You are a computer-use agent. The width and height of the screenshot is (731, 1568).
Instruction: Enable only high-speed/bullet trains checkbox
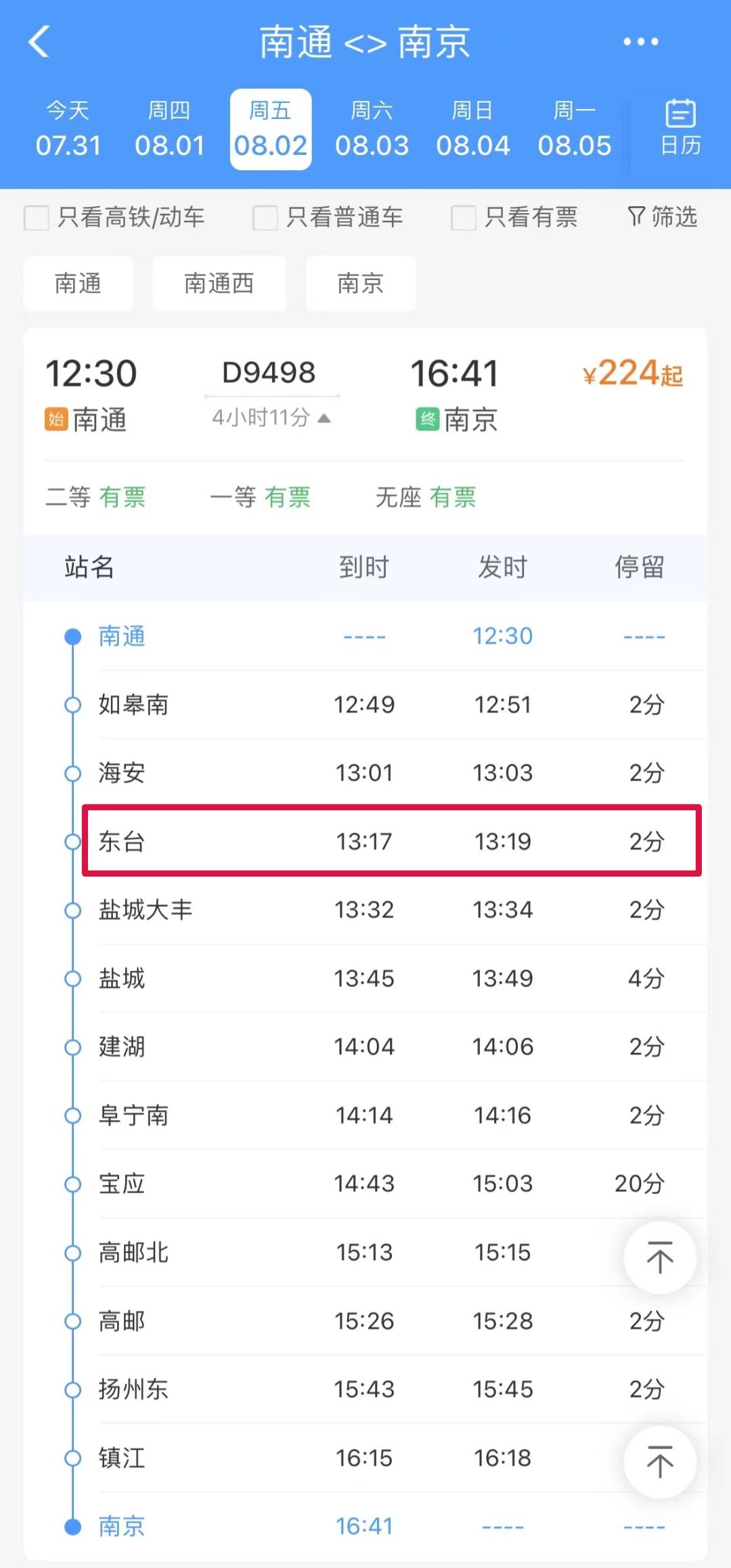(37, 218)
